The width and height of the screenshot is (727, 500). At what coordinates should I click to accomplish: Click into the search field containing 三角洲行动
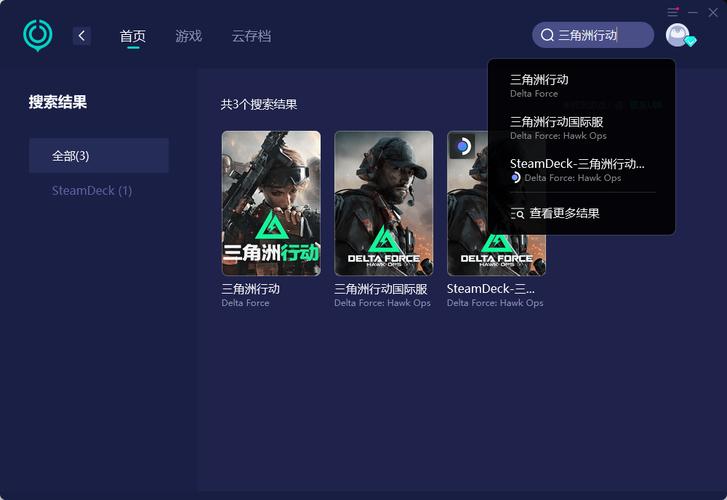click(x=593, y=35)
